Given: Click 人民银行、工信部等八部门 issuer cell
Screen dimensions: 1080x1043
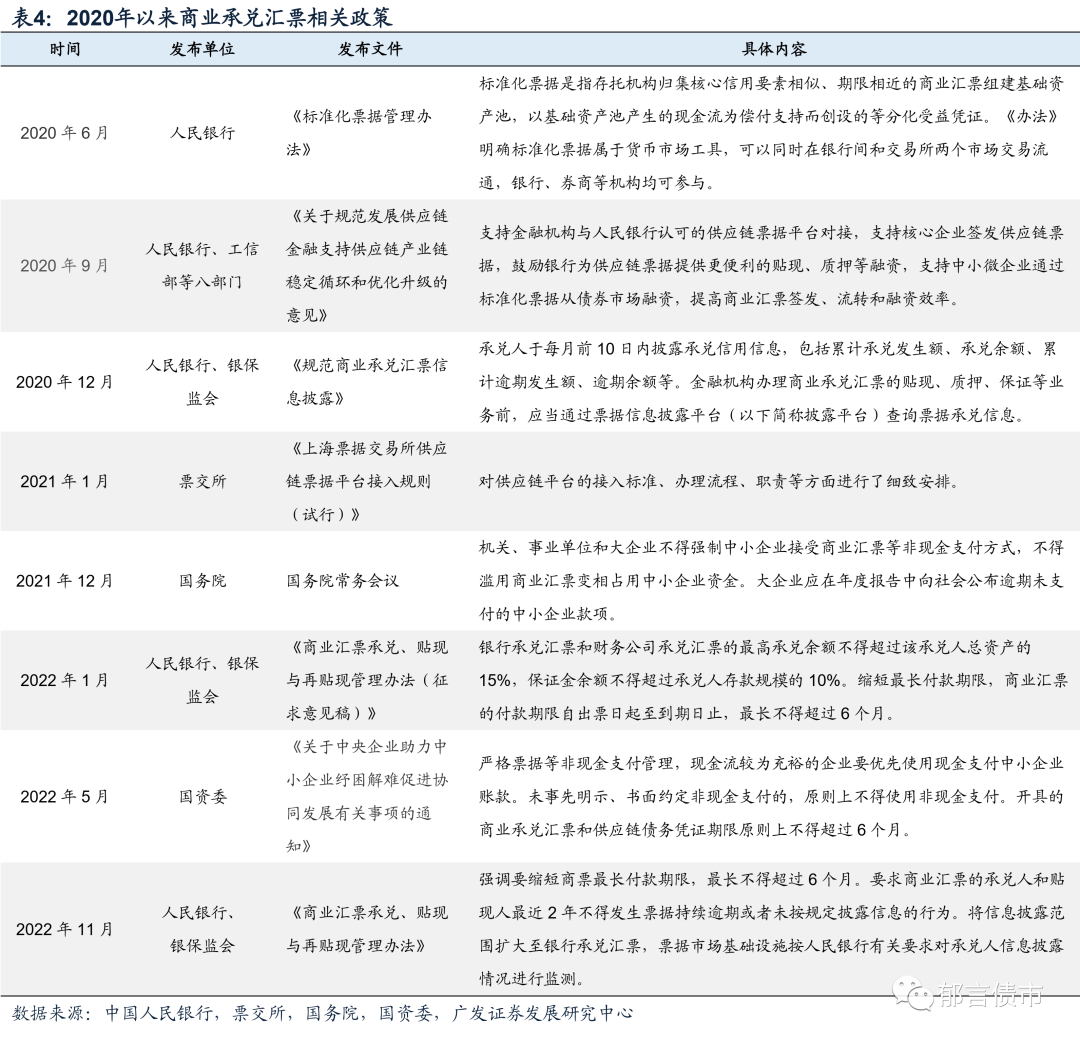Looking at the screenshot, I should coord(202,266).
